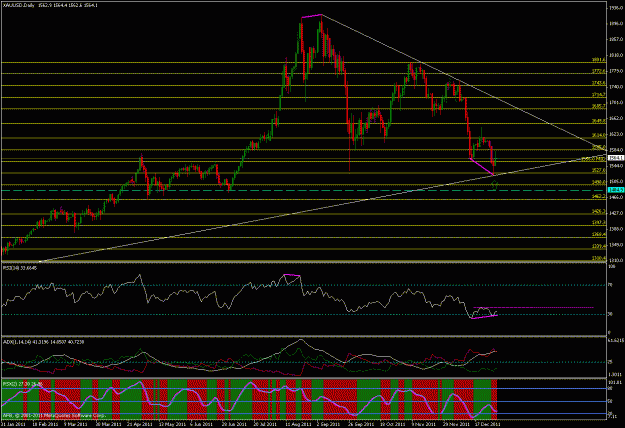Click the 70 level on RSI scale
The height and width of the screenshot is (428, 625).
610,285
